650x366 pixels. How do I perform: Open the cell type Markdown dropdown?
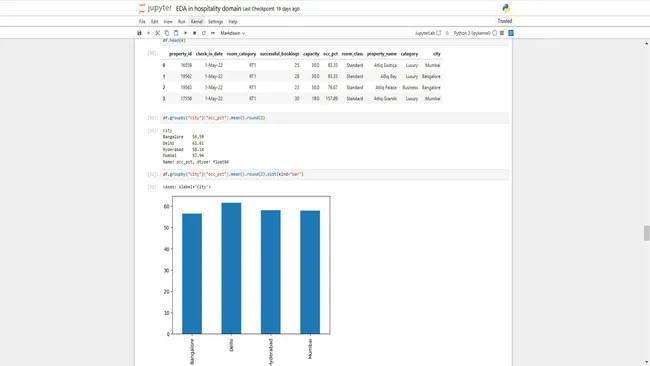click(x=233, y=33)
